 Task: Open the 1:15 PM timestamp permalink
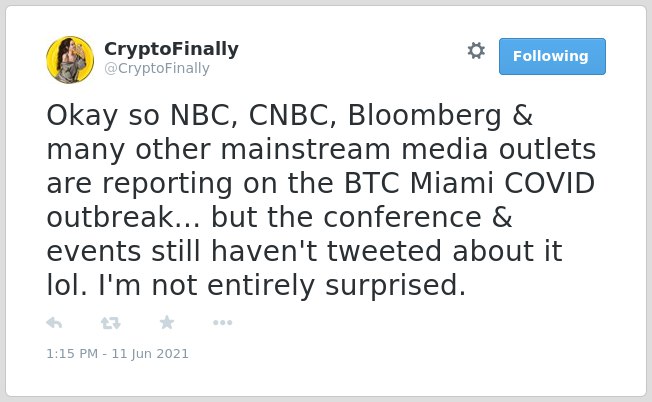[72, 354]
